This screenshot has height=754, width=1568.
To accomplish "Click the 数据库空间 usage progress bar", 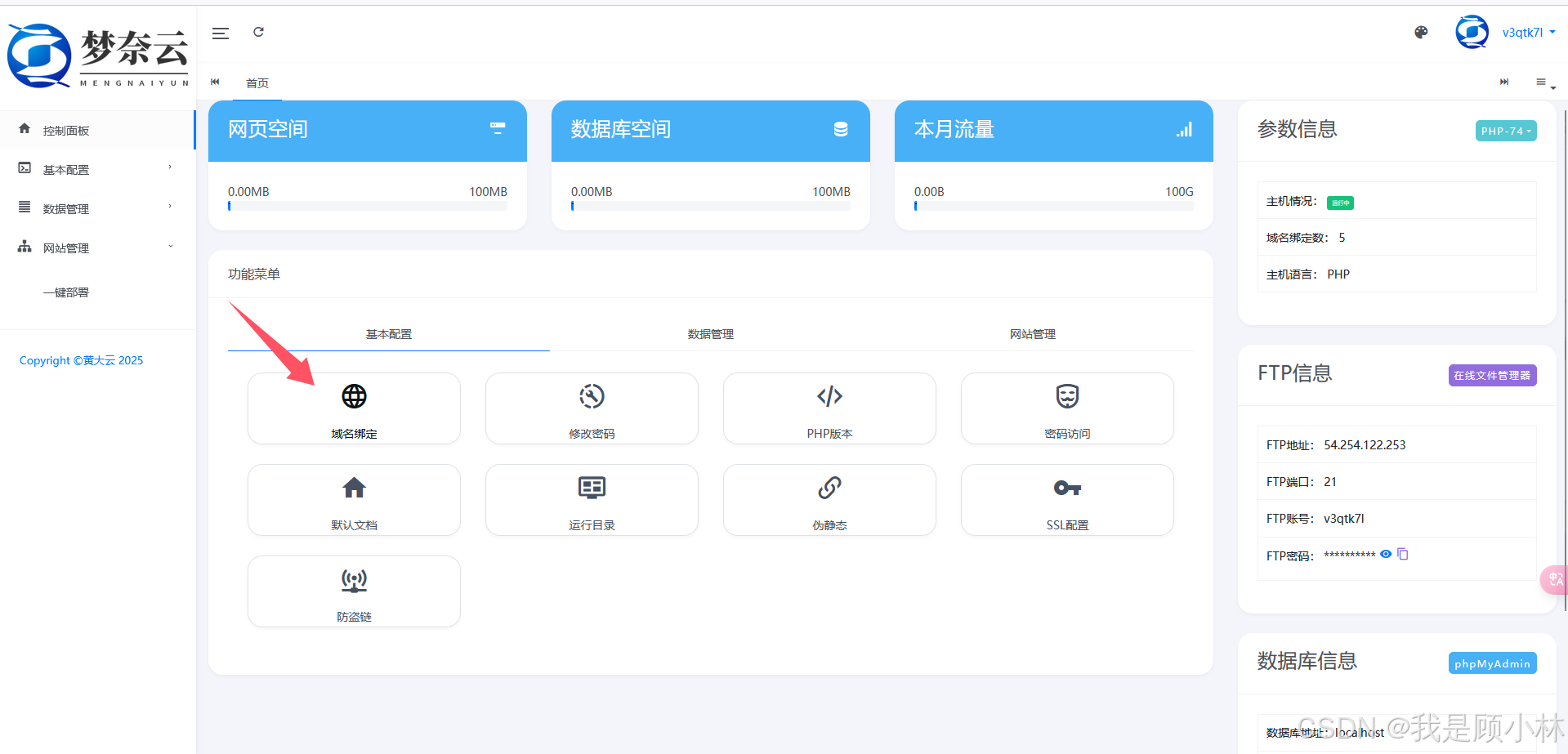I will 711,206.
